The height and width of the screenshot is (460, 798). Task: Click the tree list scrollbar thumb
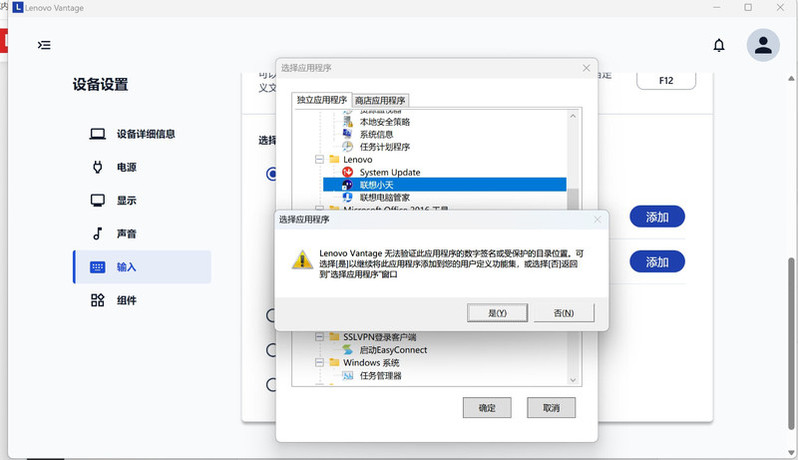click(573, 199)
